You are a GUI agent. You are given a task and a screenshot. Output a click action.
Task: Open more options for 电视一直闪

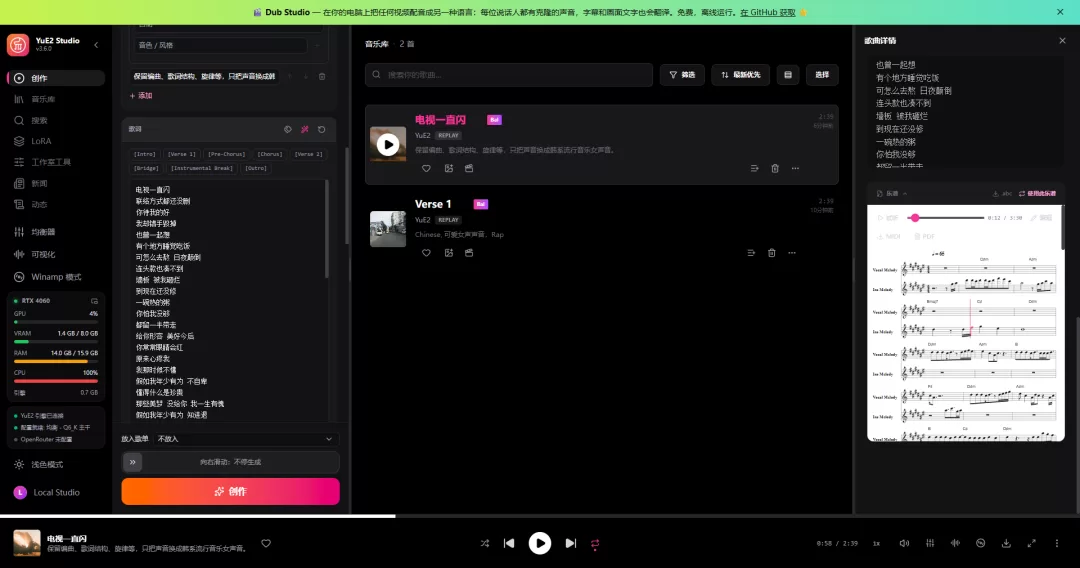[796, 168]
